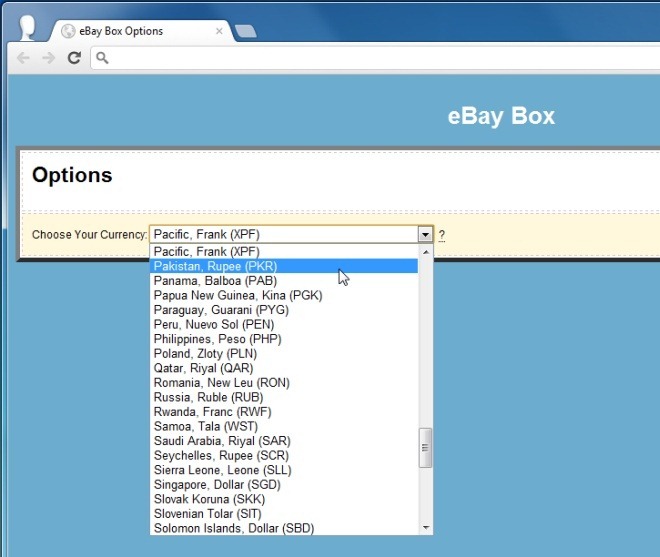The height and width of the screenshot is (557, 660).
Task: Select Samoa, Tala (WST)
Action: coord(284,426)
